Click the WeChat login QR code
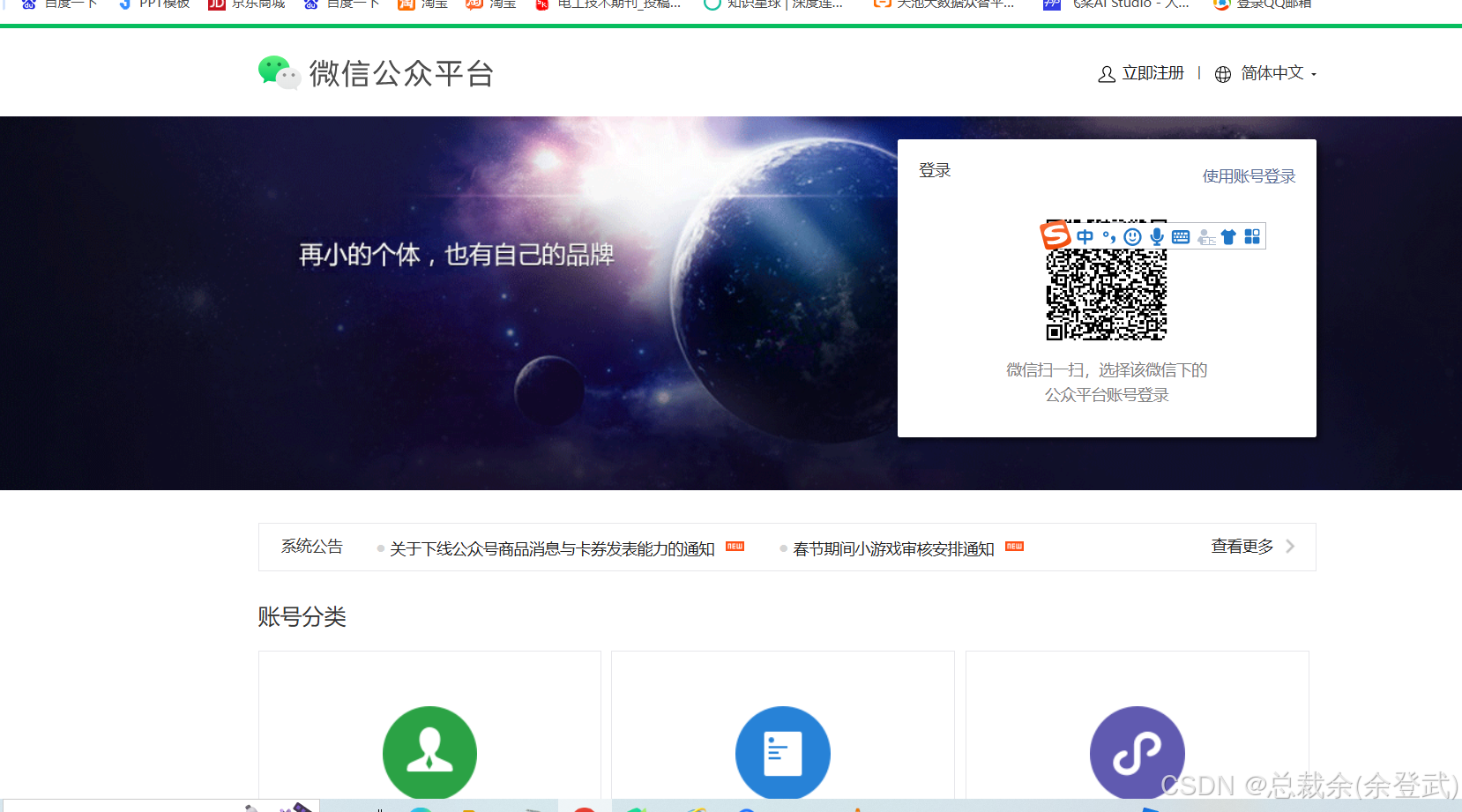This screenshot has height=812, width=1462. [x=1107, y=280]
